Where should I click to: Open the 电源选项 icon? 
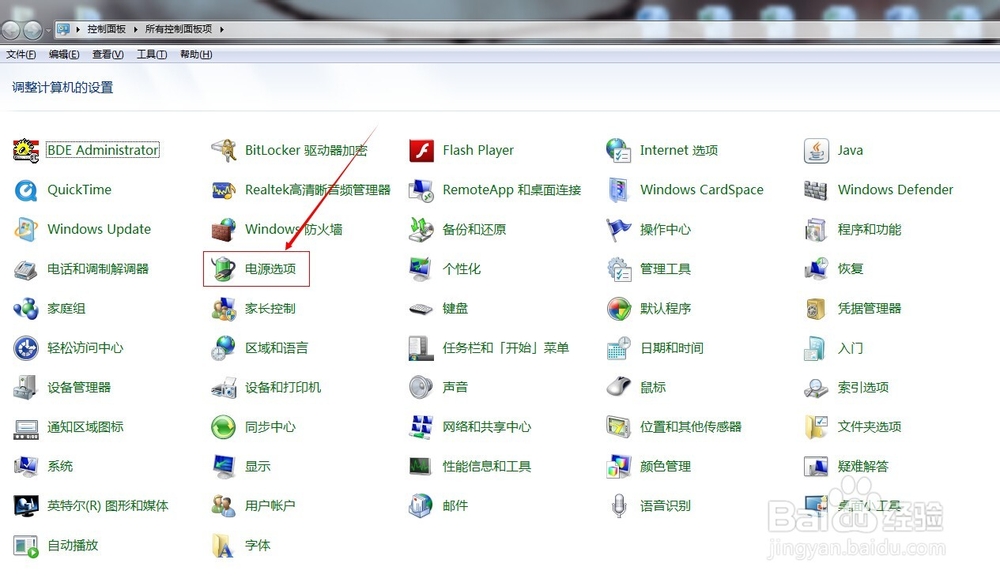point(224,269)
